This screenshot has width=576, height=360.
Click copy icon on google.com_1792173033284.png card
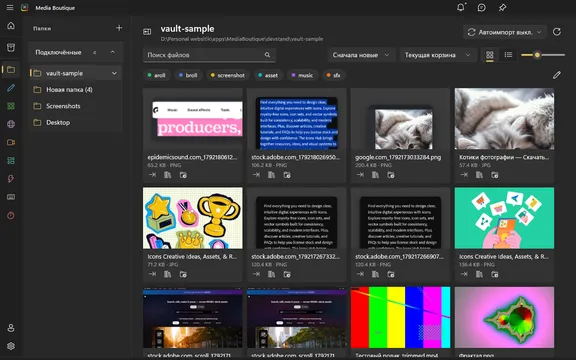tap(375, 175)
